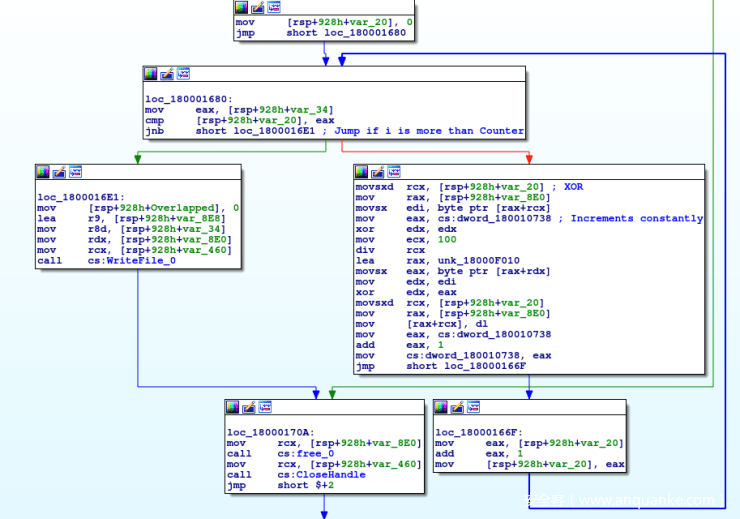Viewport: 740px width, 519px height.
Task: Click the pencil icon on the XOR block
Action: tap(378, 172)
